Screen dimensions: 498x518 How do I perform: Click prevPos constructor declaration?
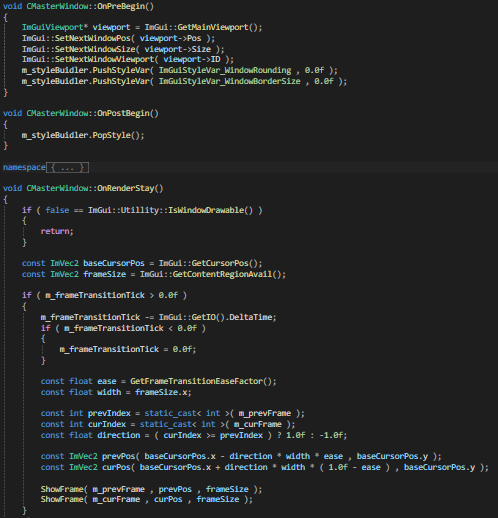(118, 456)
